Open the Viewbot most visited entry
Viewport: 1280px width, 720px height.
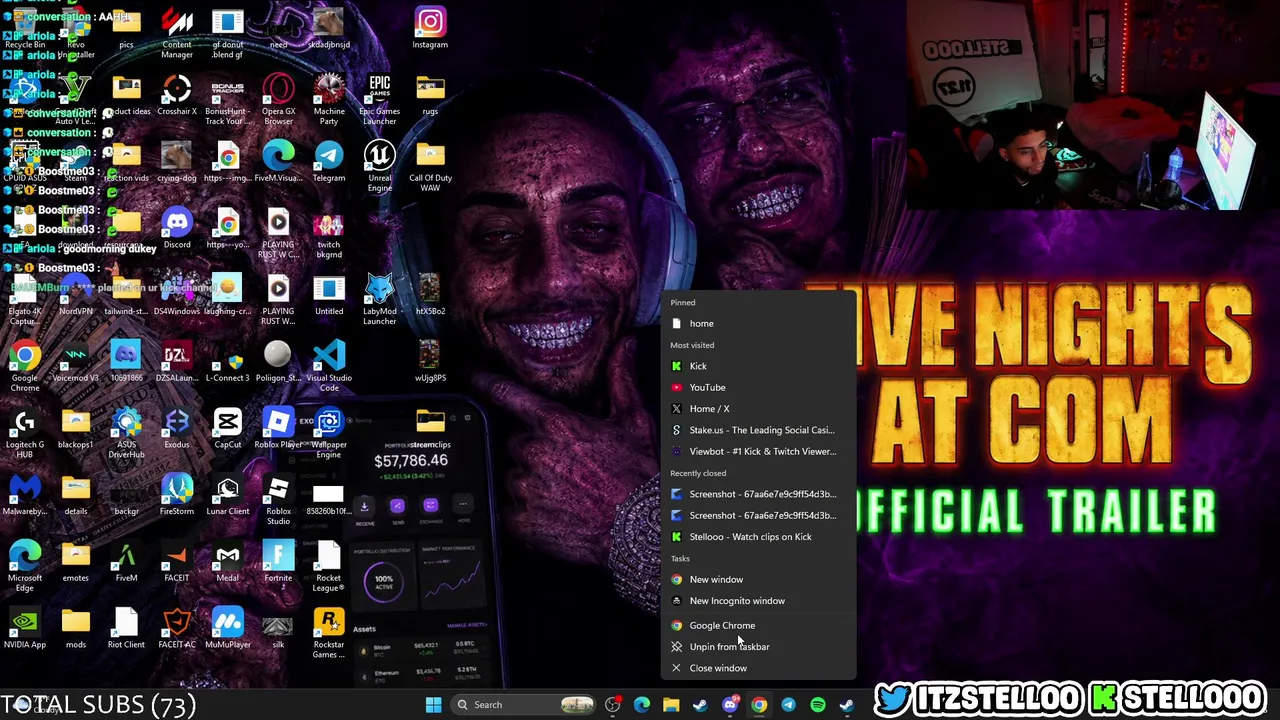pos(760,452)
